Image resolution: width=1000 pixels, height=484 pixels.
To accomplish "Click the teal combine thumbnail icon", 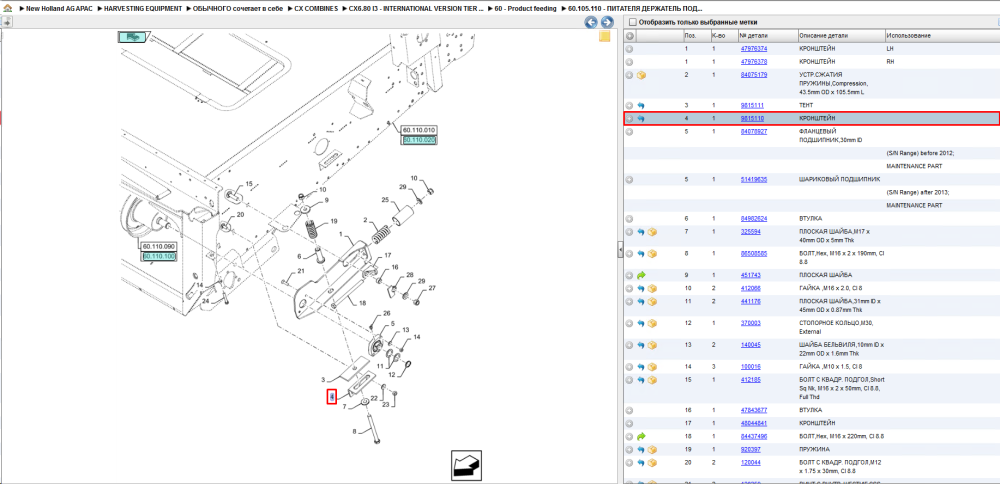I will click(133, 37).
